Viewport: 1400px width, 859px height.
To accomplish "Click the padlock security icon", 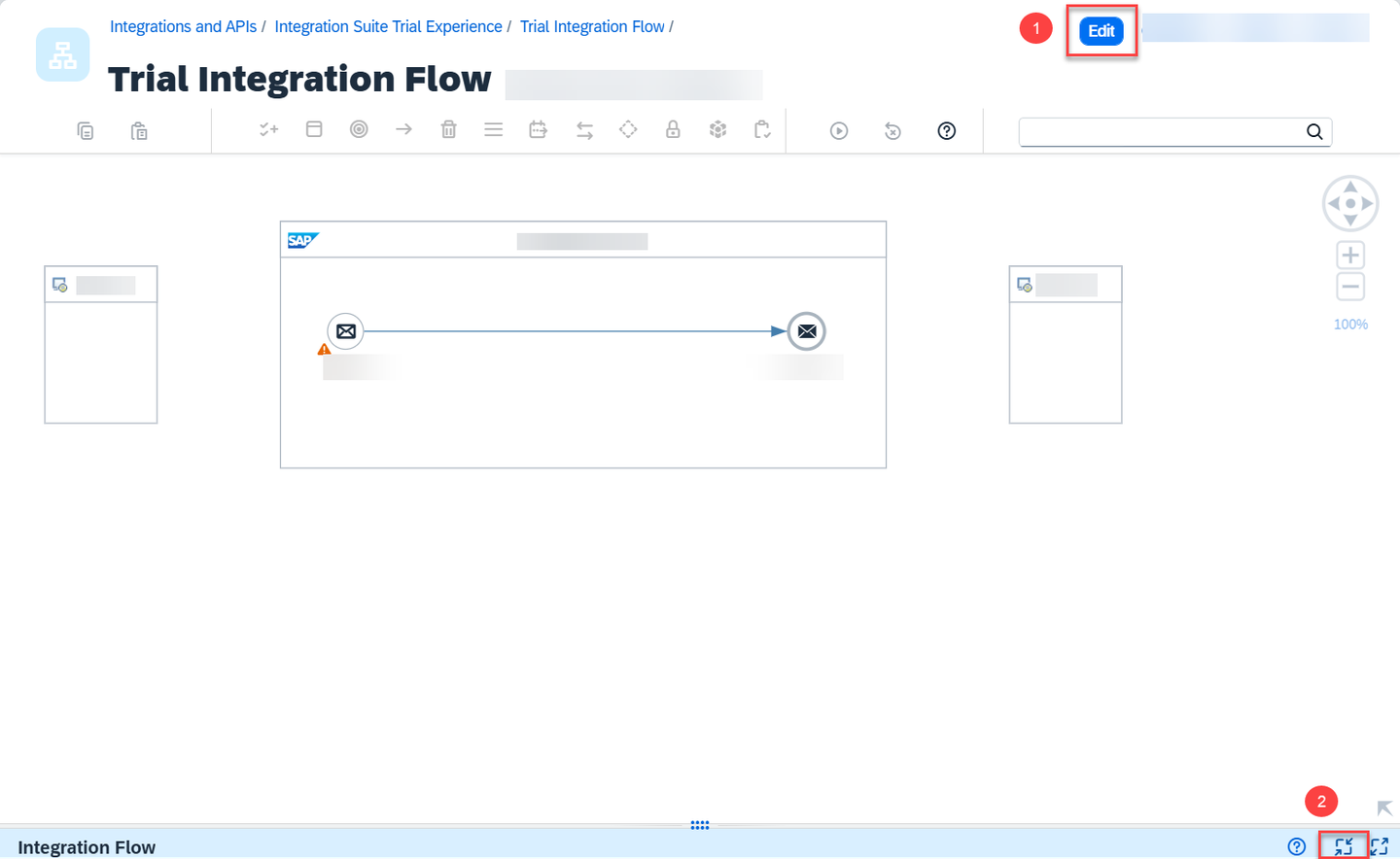I will point(673,129).
